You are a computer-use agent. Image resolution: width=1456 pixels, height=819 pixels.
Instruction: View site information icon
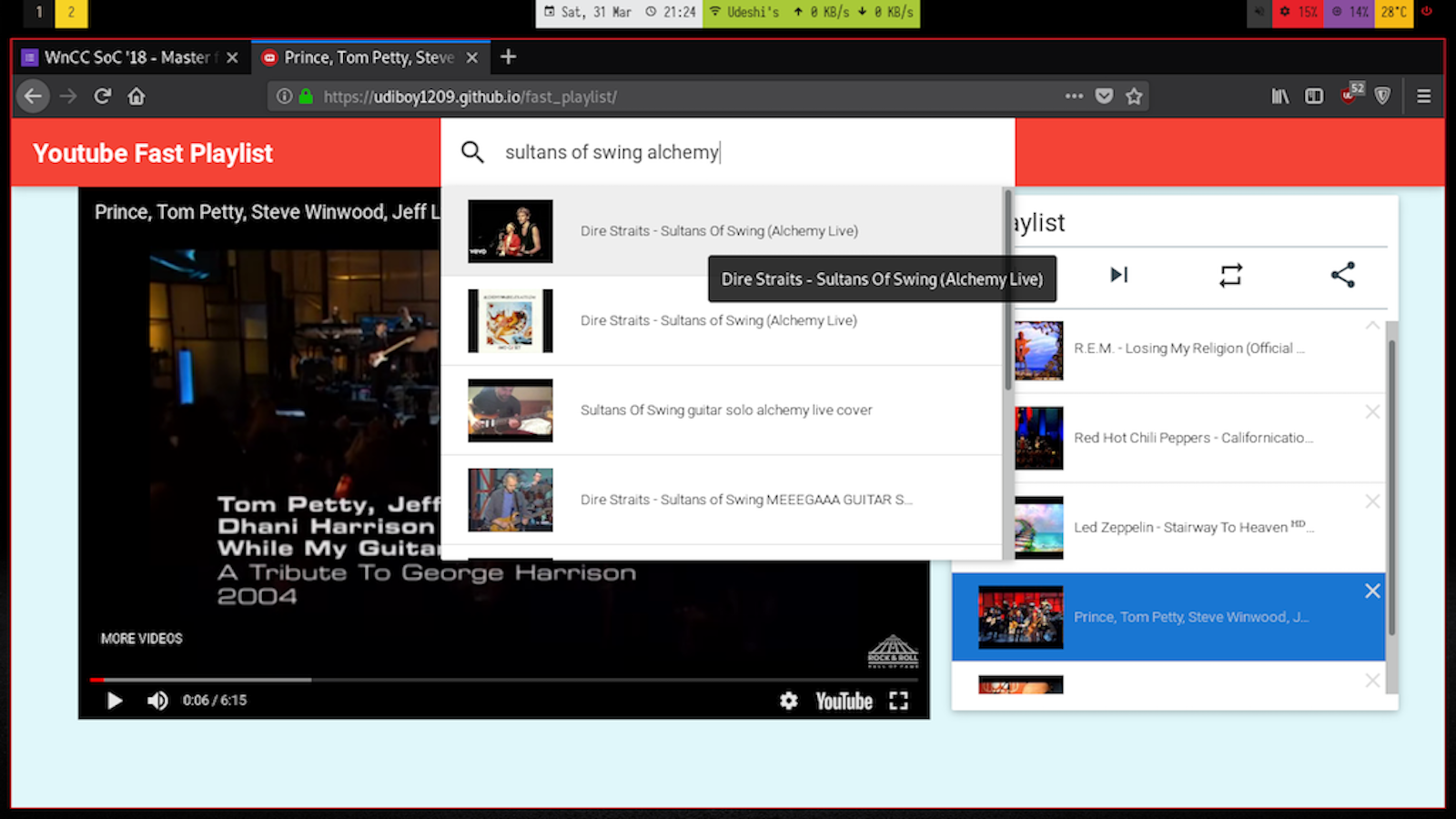284,96
